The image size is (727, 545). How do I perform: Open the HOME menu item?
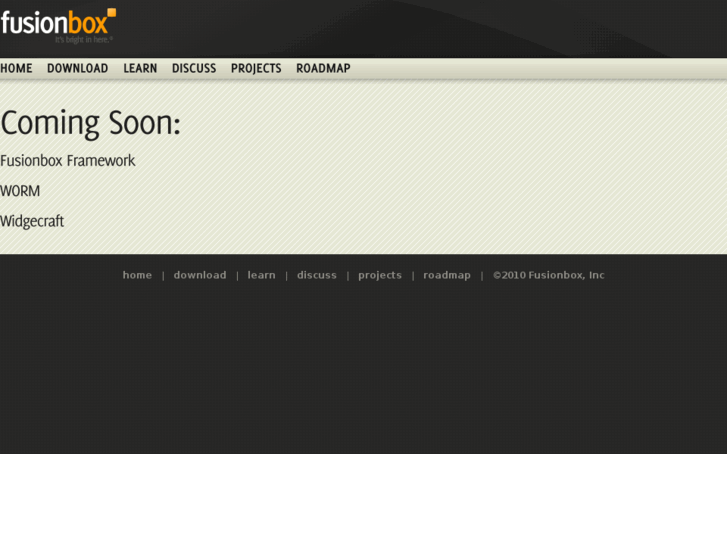tap(16, 69)
